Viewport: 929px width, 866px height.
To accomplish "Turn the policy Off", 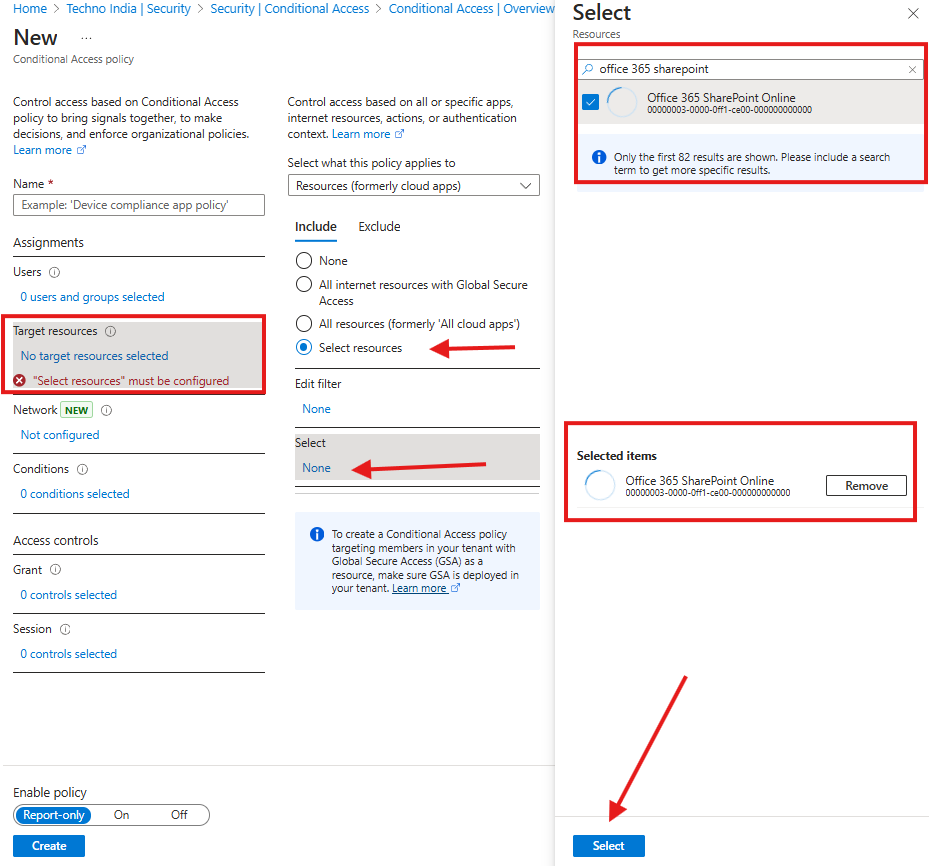I will (179, 815).
